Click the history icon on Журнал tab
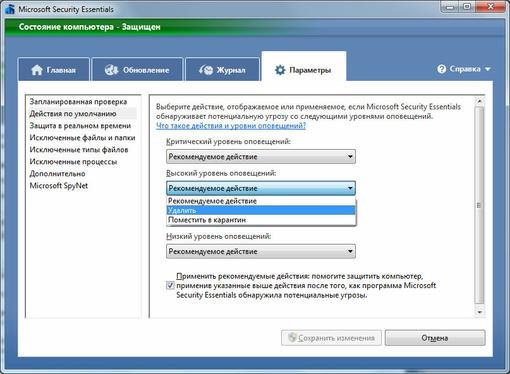This screenshot has height=374, width=510. 206,70
